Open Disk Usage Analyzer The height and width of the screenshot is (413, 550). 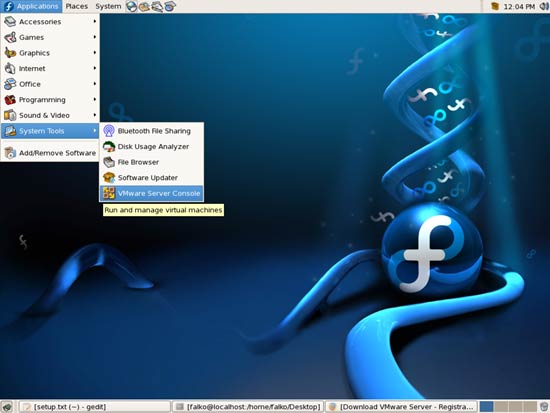tap(152, 146)
